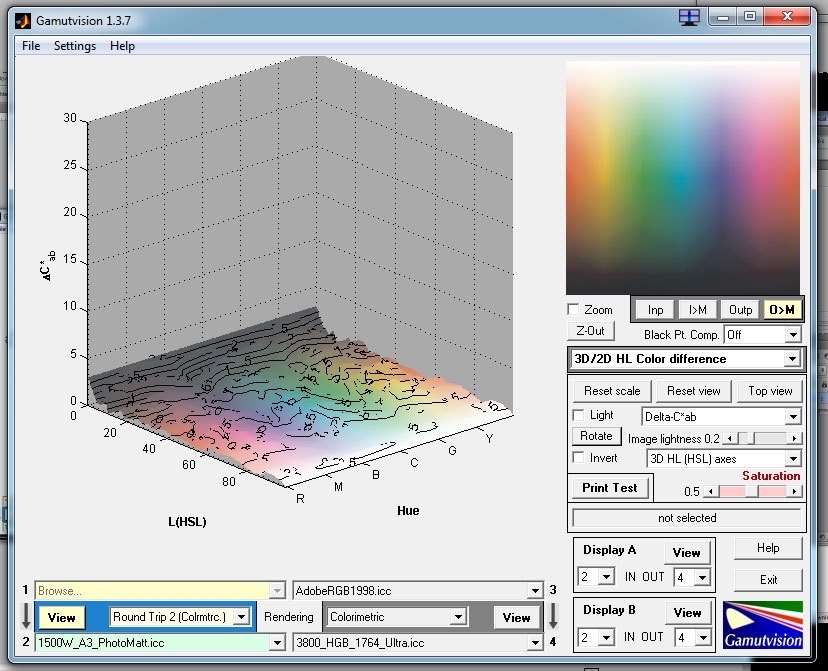Image resolution: width=828 pixels, height=671 pixels.
Task: Click the Print Test button
Action: 610,488
